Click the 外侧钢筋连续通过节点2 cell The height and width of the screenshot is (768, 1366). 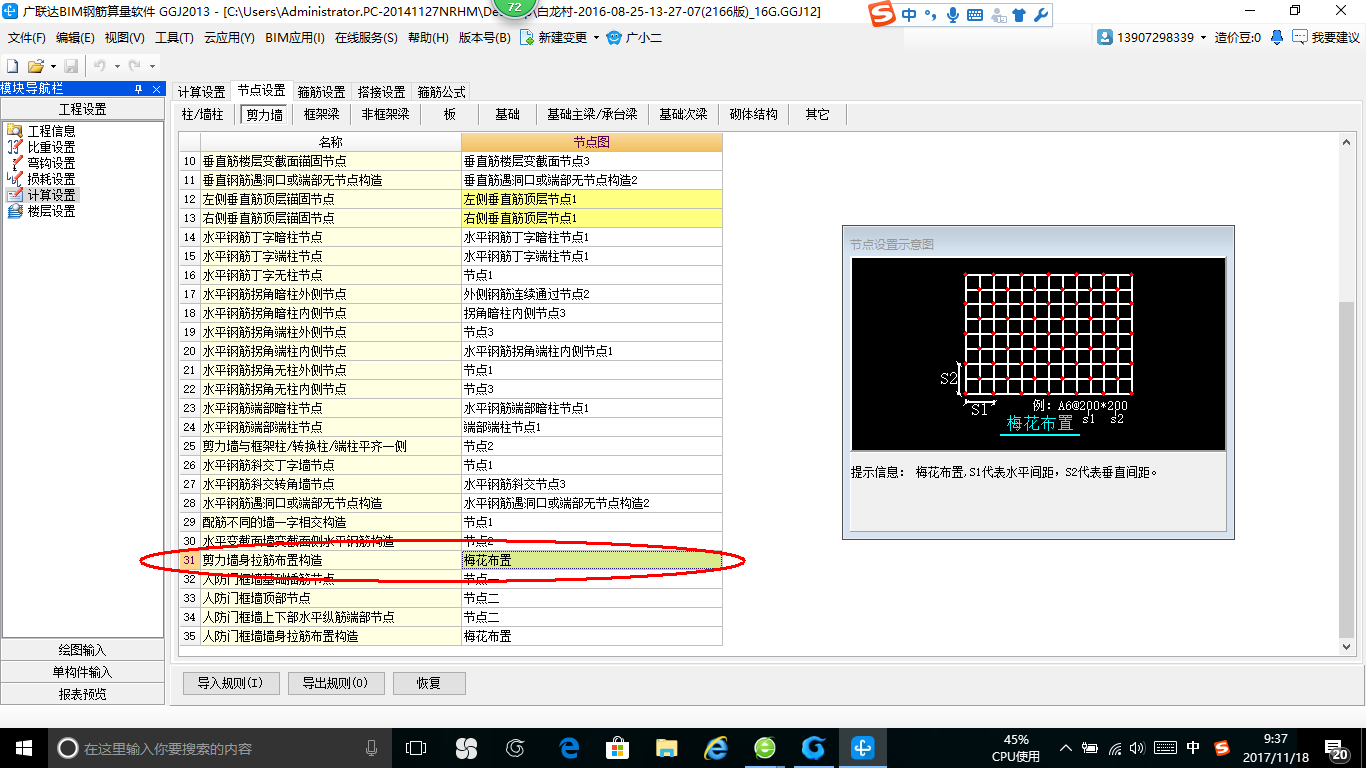pos(591,294)
